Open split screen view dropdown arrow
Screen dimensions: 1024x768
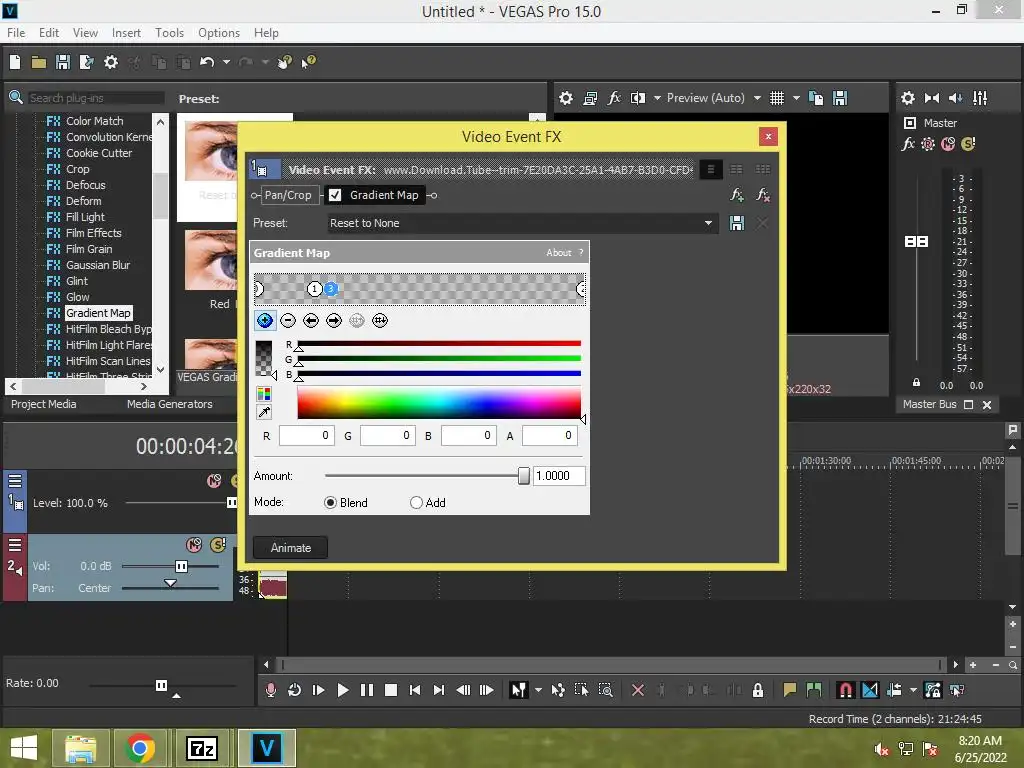coord(657,98)
